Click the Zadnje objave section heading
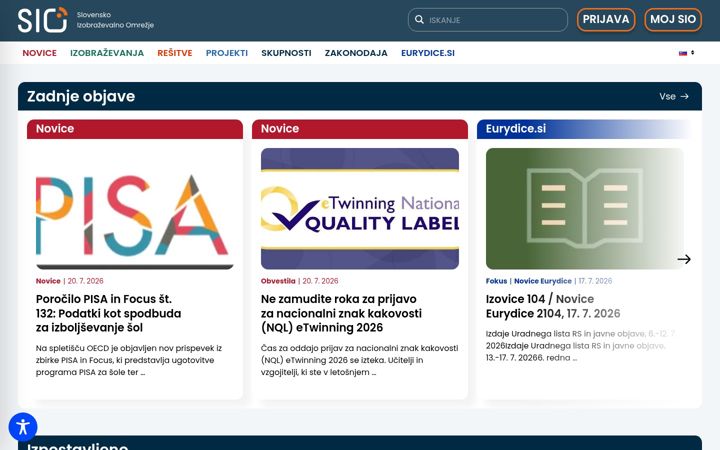The width and height of the screenshot is (720, 450). (81, 96)
